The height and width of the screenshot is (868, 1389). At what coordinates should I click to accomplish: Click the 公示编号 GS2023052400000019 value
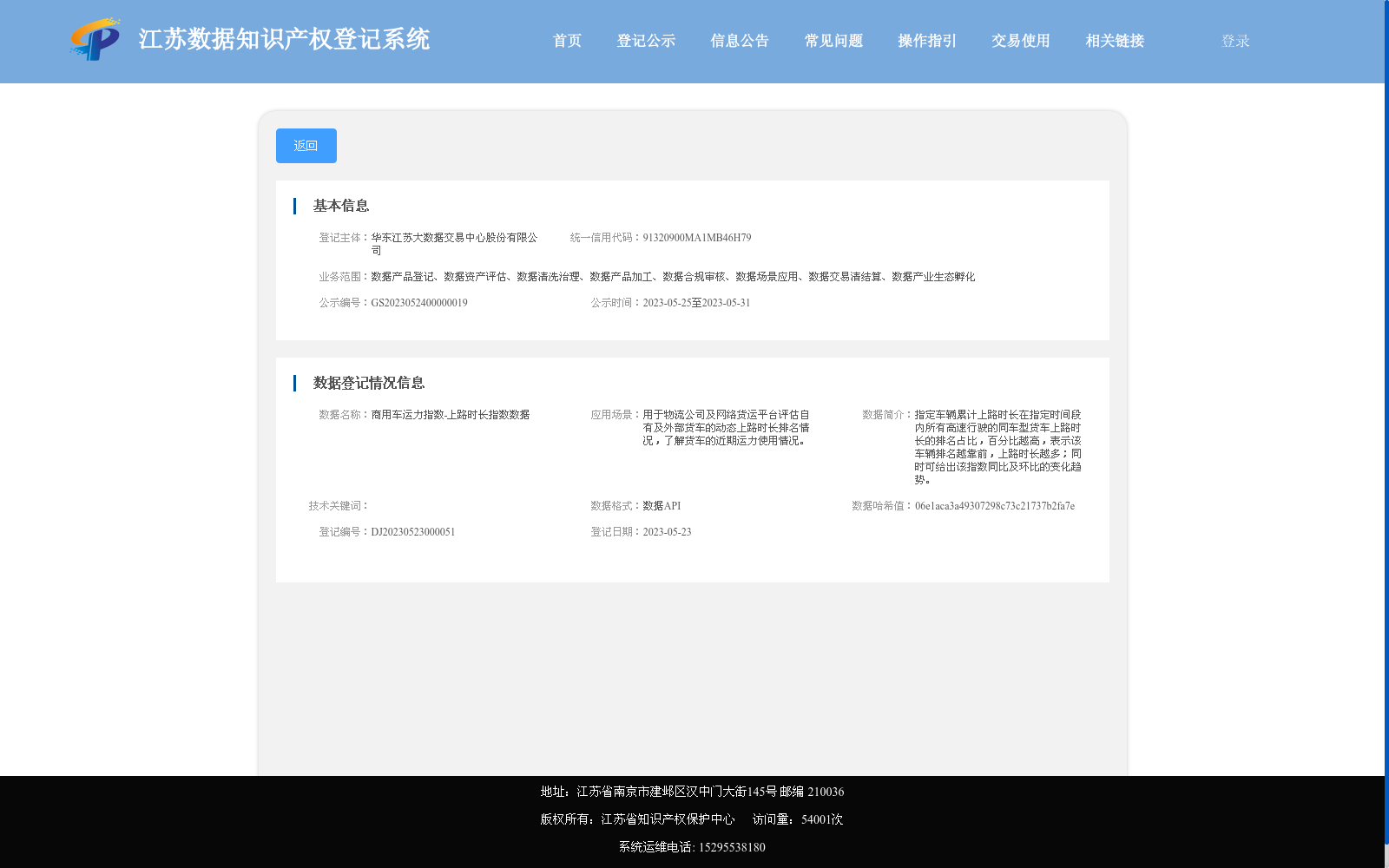(x=418, y=302)
